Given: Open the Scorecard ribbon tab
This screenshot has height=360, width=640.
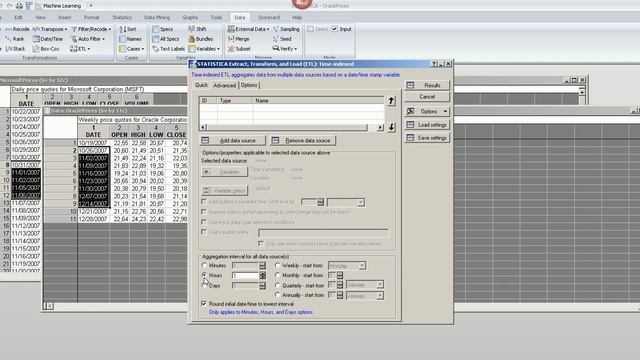Looking at the screenshot, I should pyautogui.click(x=269, y=17).
